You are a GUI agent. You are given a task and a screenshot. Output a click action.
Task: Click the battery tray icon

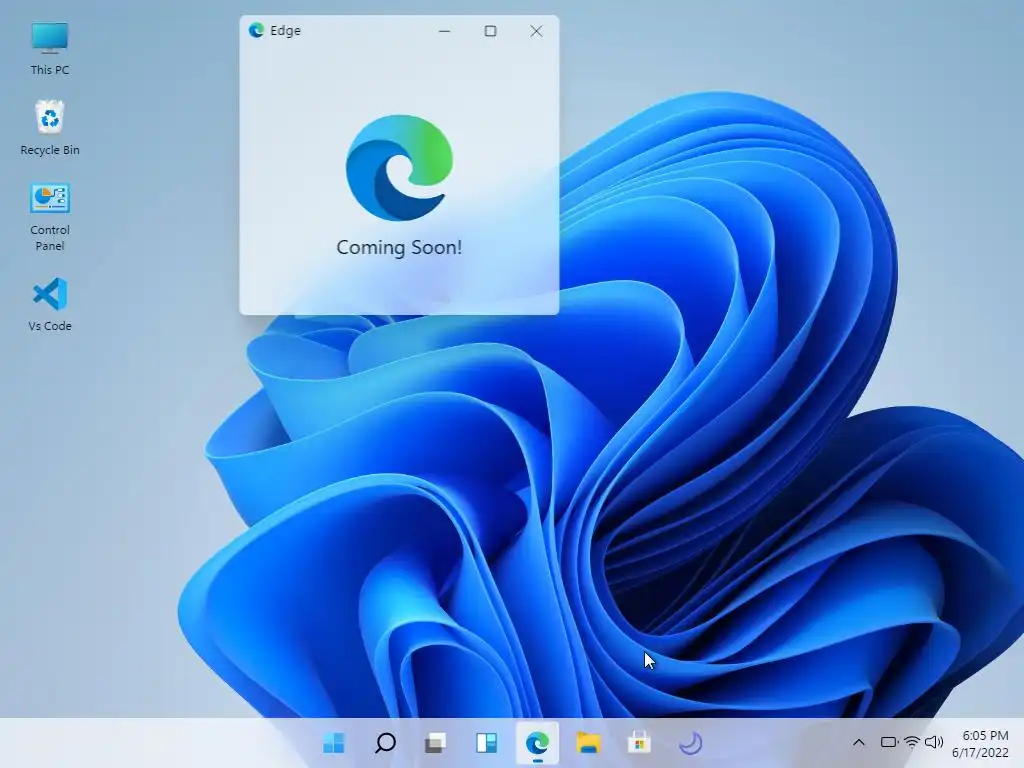click(x=889, y=743)
